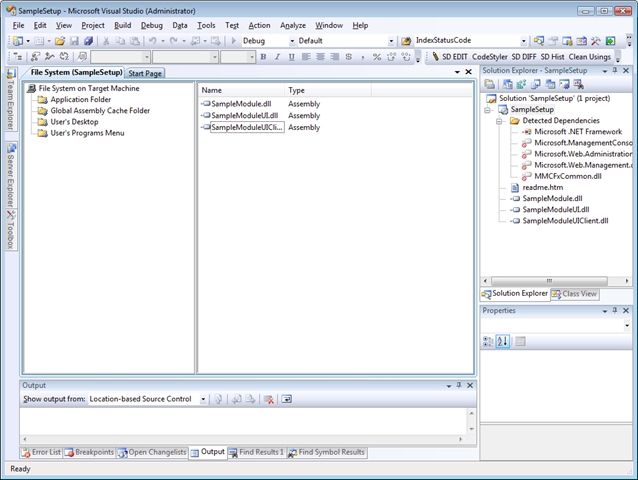The height and width of the screenshot is (480, 638).
Task: Click the last Solution Explorer toolbar icon
Action: 579,84
